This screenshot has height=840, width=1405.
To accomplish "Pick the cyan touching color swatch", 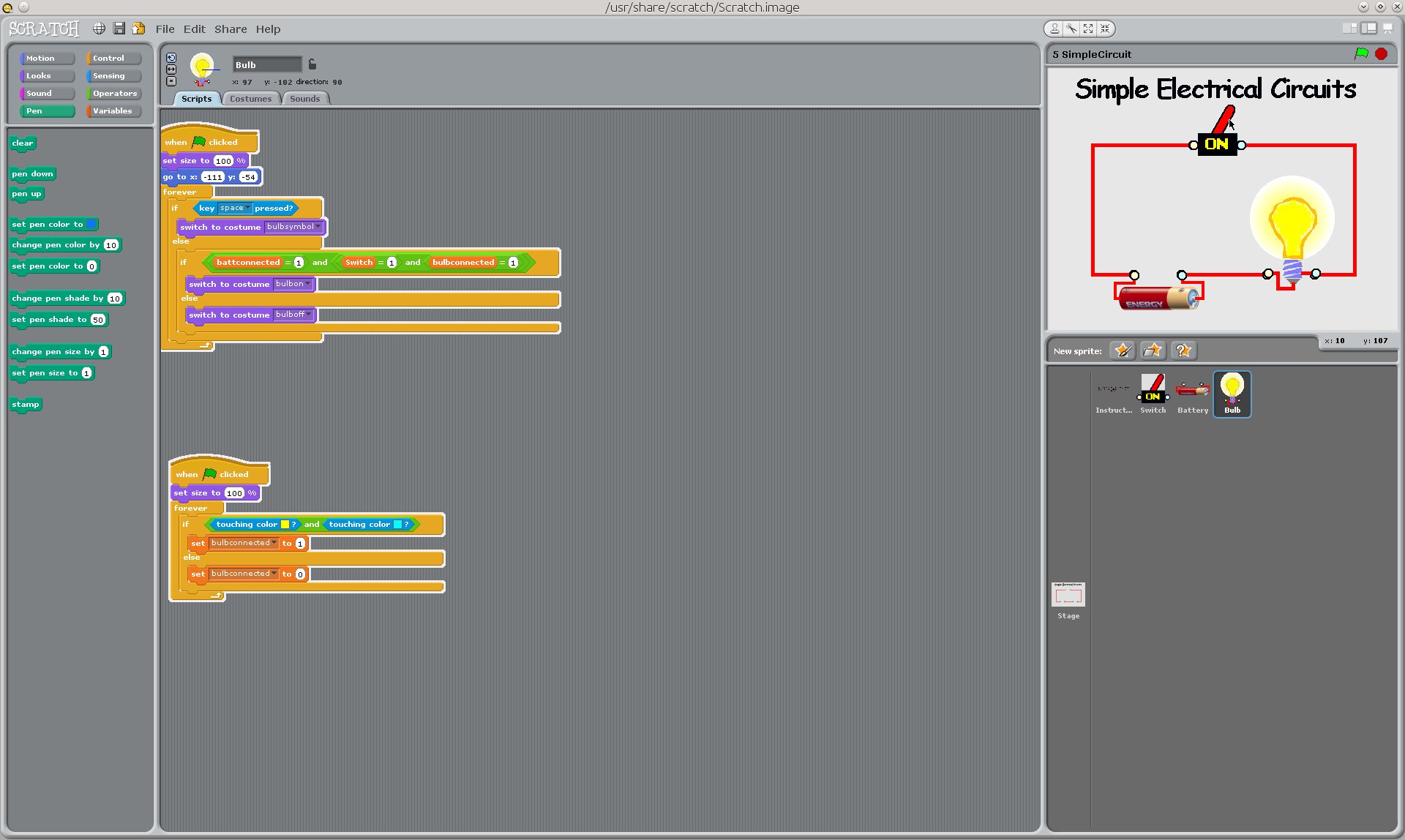I will 398,524.
